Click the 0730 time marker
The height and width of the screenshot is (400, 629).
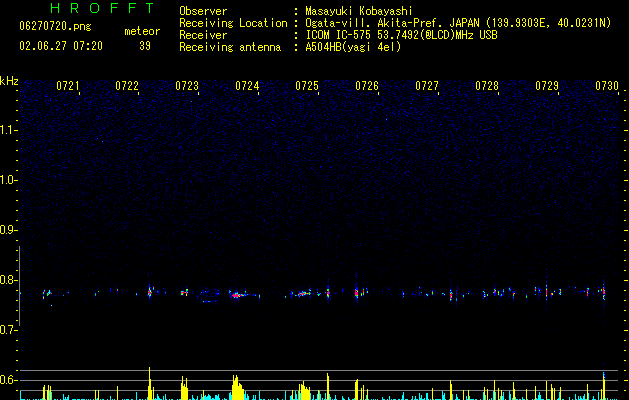(x=607, y=86)
